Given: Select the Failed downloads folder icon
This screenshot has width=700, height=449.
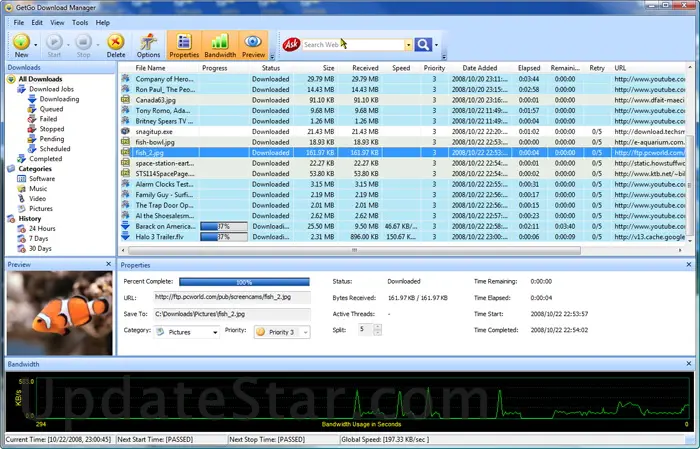Looking at the screenshot, I should coord(33,119).
